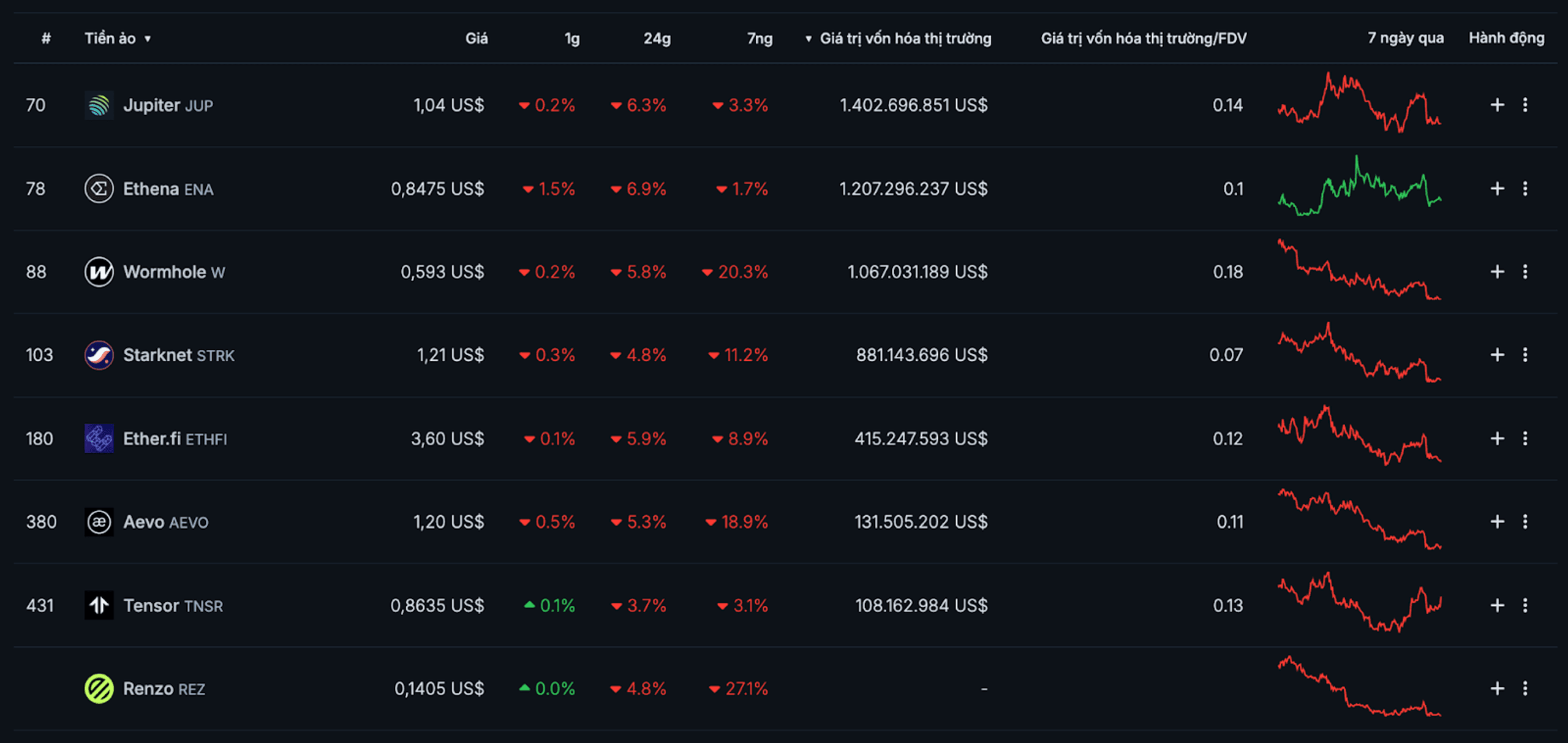This screenshot has height=743, width=1568.
Task: Click the Ethena coin logo icon
Action: pos(99,189)
